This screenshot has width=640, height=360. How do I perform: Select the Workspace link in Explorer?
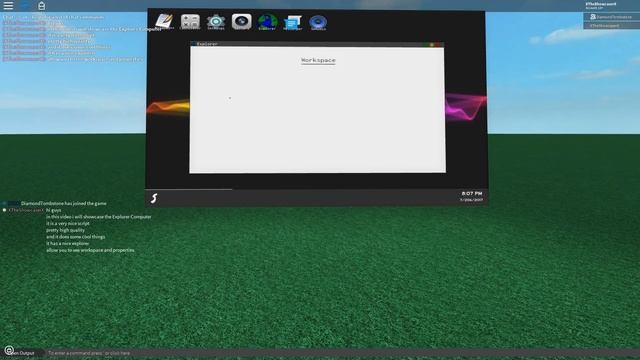[x=318, y=60]
